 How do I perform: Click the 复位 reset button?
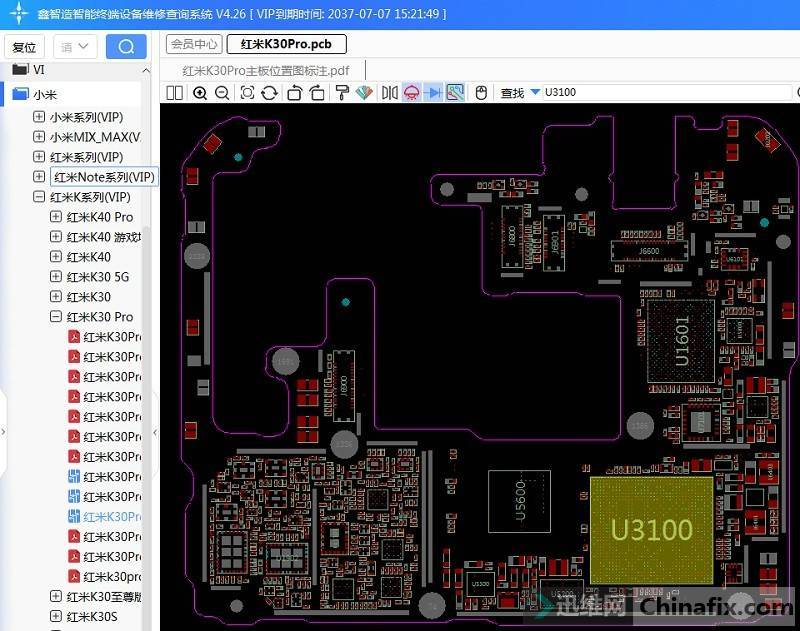tap(24, 47)
